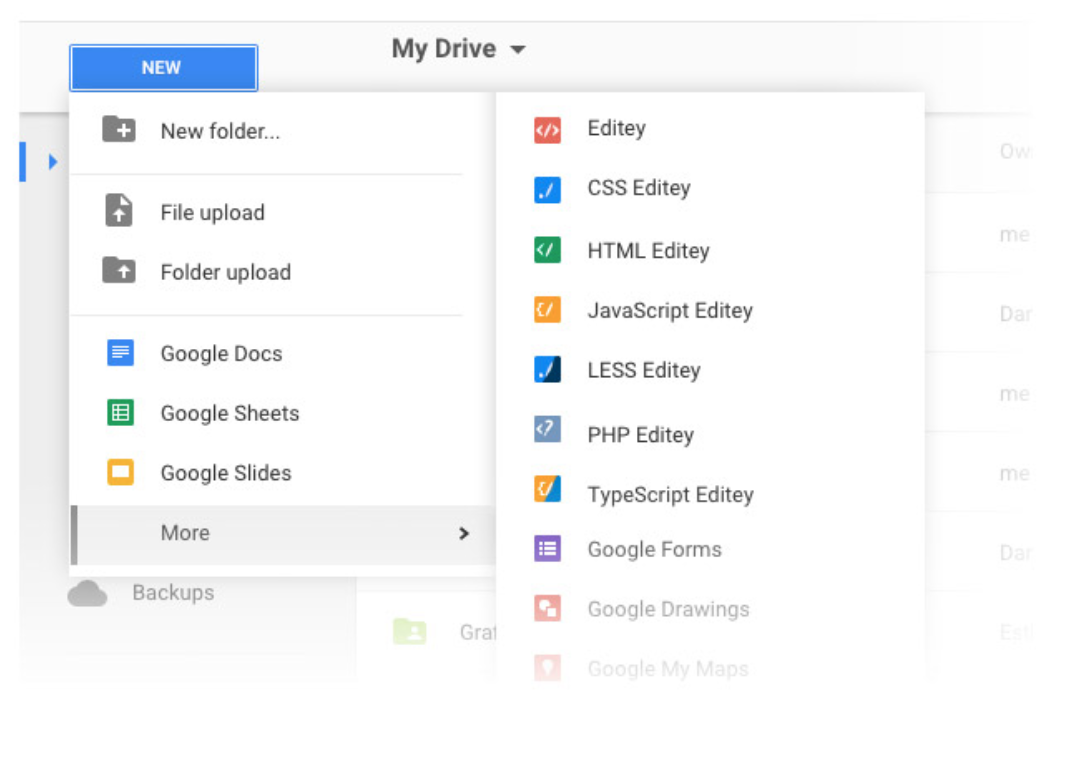
Task: Select New folder... menu entry
Action: coord(220,131)
